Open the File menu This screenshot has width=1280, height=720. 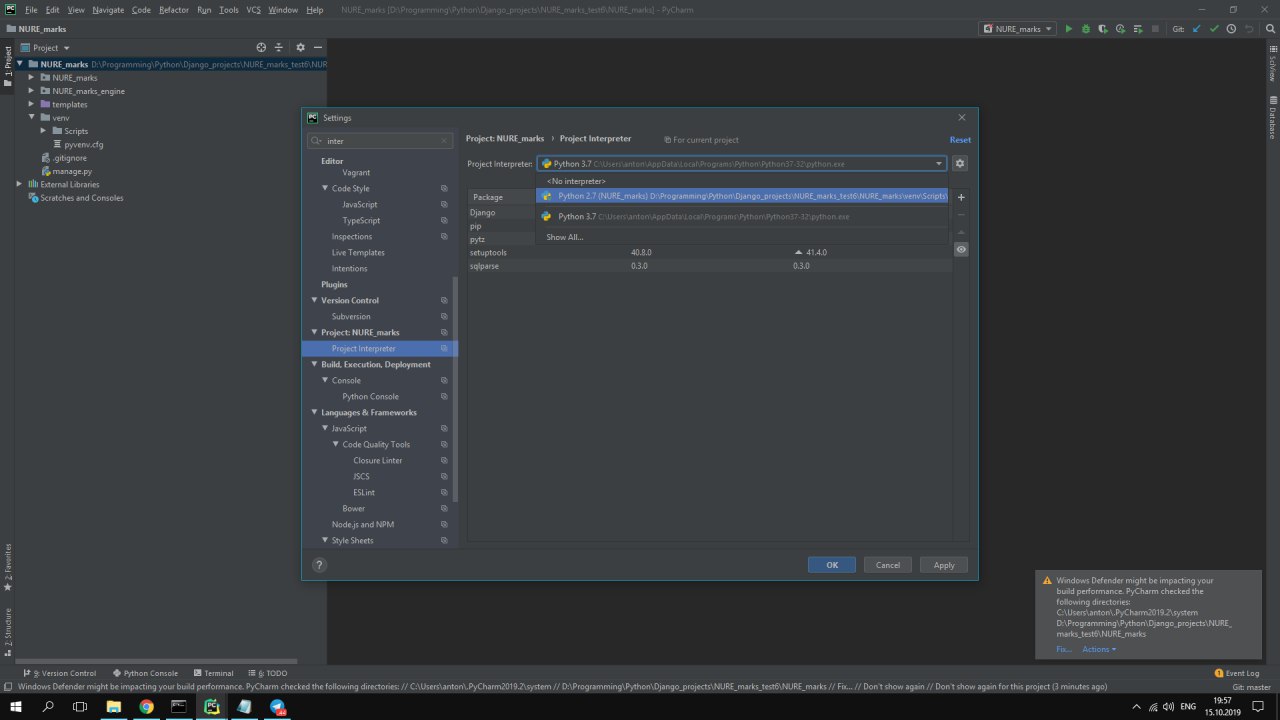tap(31, 9)
